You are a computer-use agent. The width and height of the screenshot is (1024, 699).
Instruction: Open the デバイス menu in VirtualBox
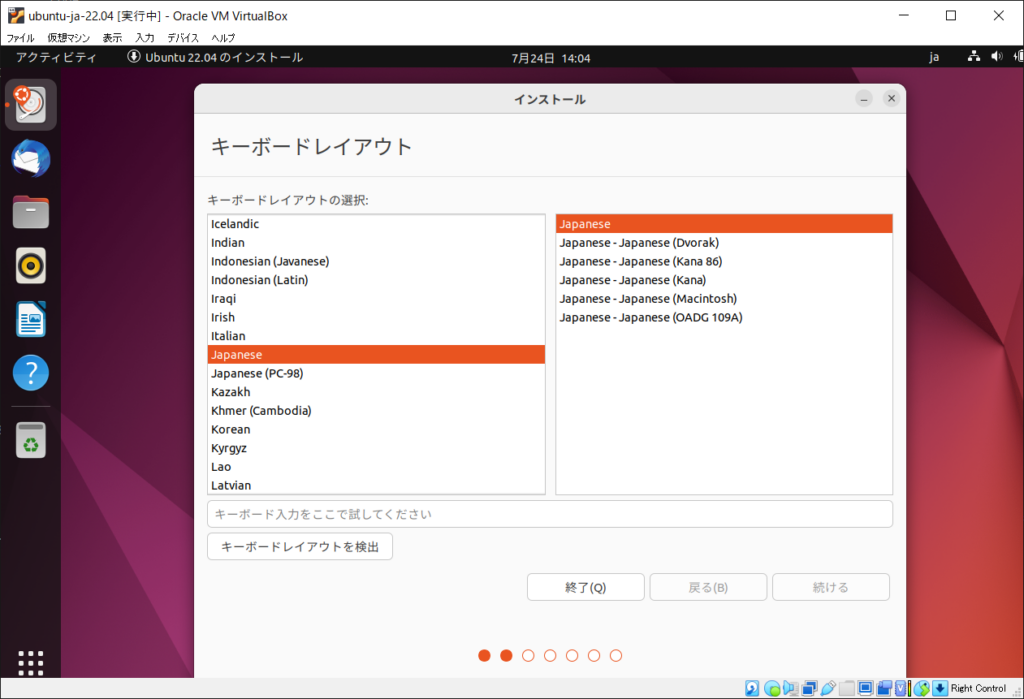coord(183,38)
